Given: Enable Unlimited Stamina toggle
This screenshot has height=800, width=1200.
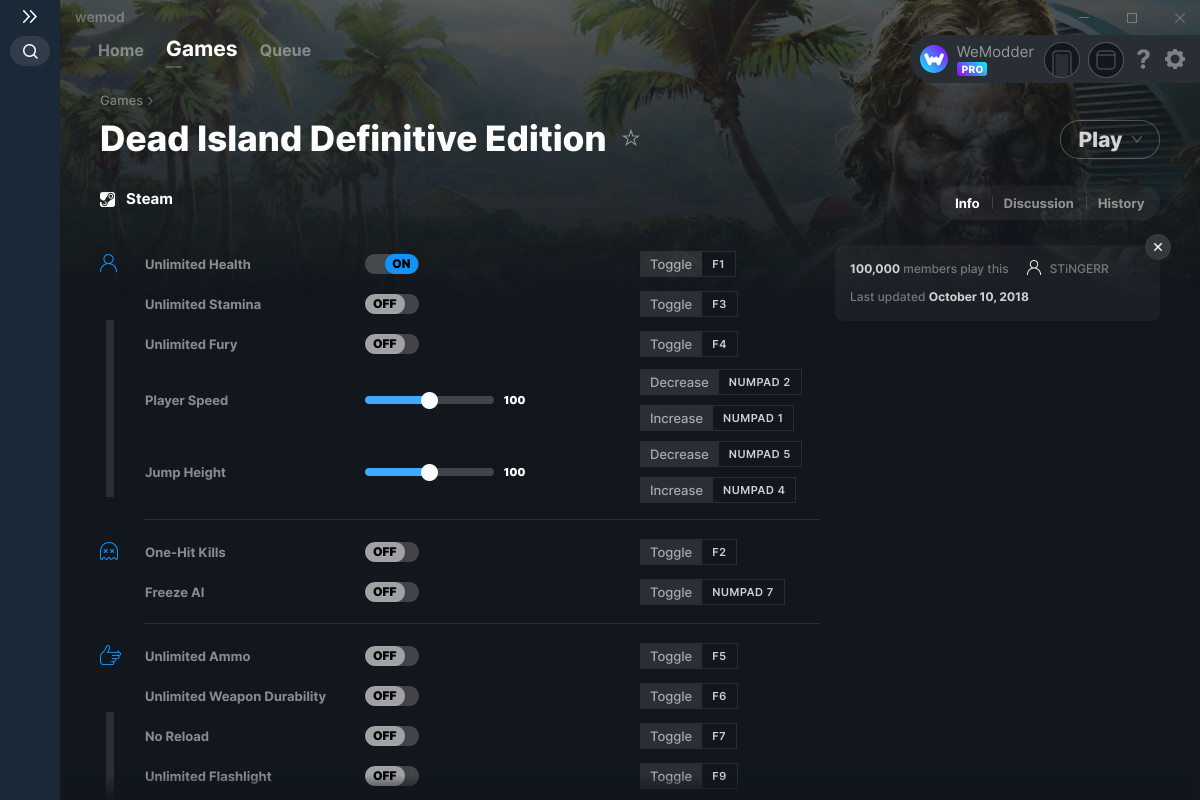Looking at the screenshot, I should (392, 304).
